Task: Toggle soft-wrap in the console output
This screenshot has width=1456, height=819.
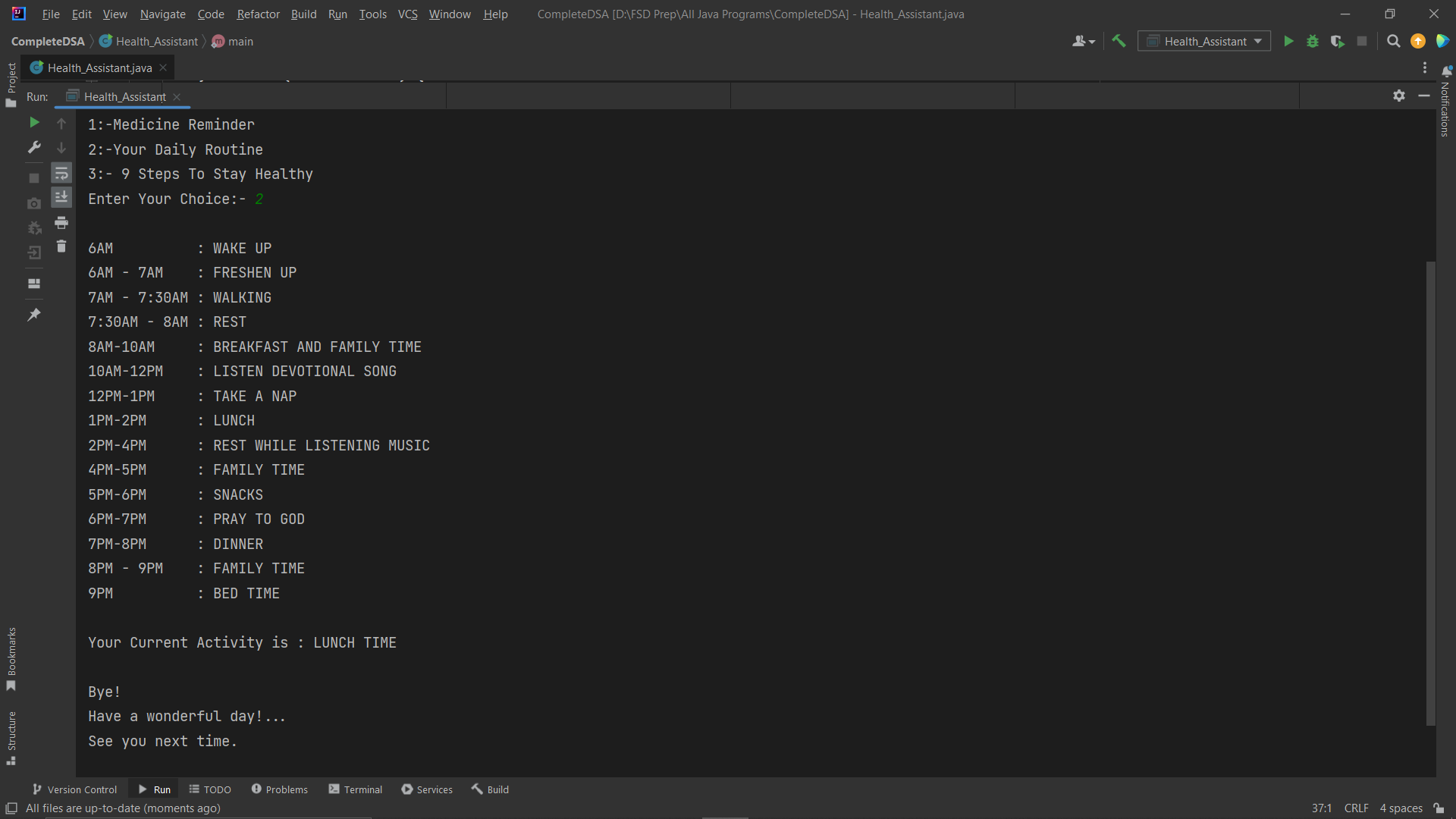Action: [61, 174]
